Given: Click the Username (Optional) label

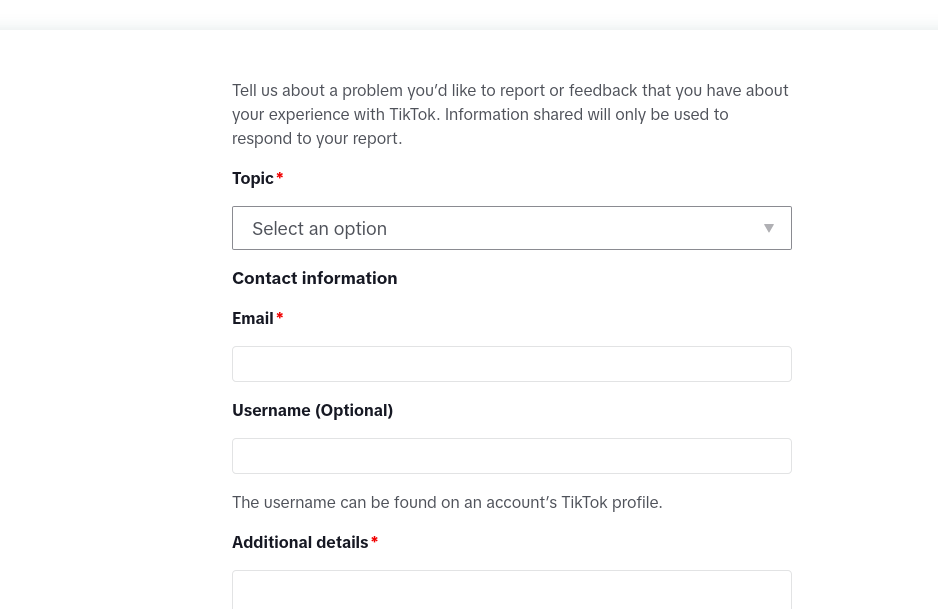Looking at the screenshot, I should (x=312, y=410).
